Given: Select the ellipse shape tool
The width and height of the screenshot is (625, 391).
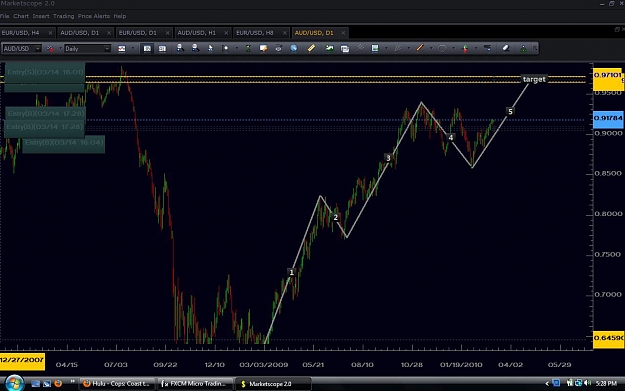Looking at the screenshot, I should click(x=442, y=48).
